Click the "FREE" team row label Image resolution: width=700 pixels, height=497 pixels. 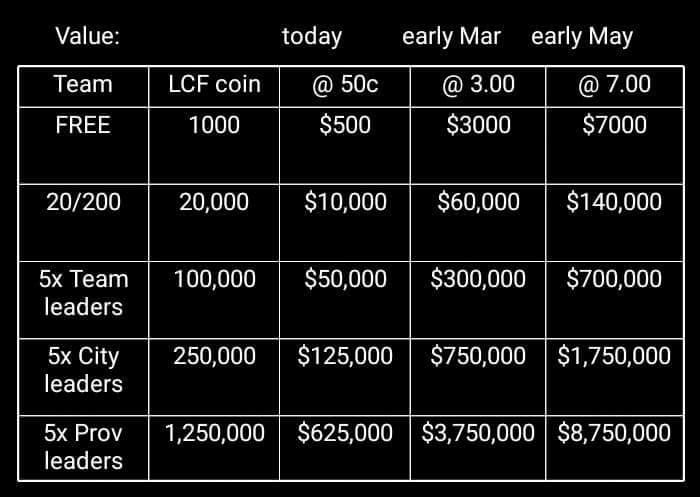click(x=83, y=125)
